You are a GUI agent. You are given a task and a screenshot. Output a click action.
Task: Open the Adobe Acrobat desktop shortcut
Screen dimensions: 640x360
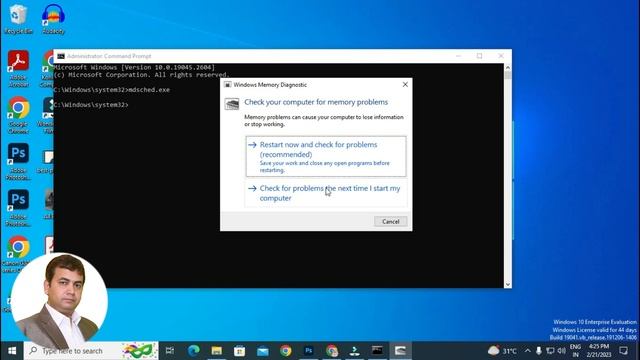pos(18,69)
